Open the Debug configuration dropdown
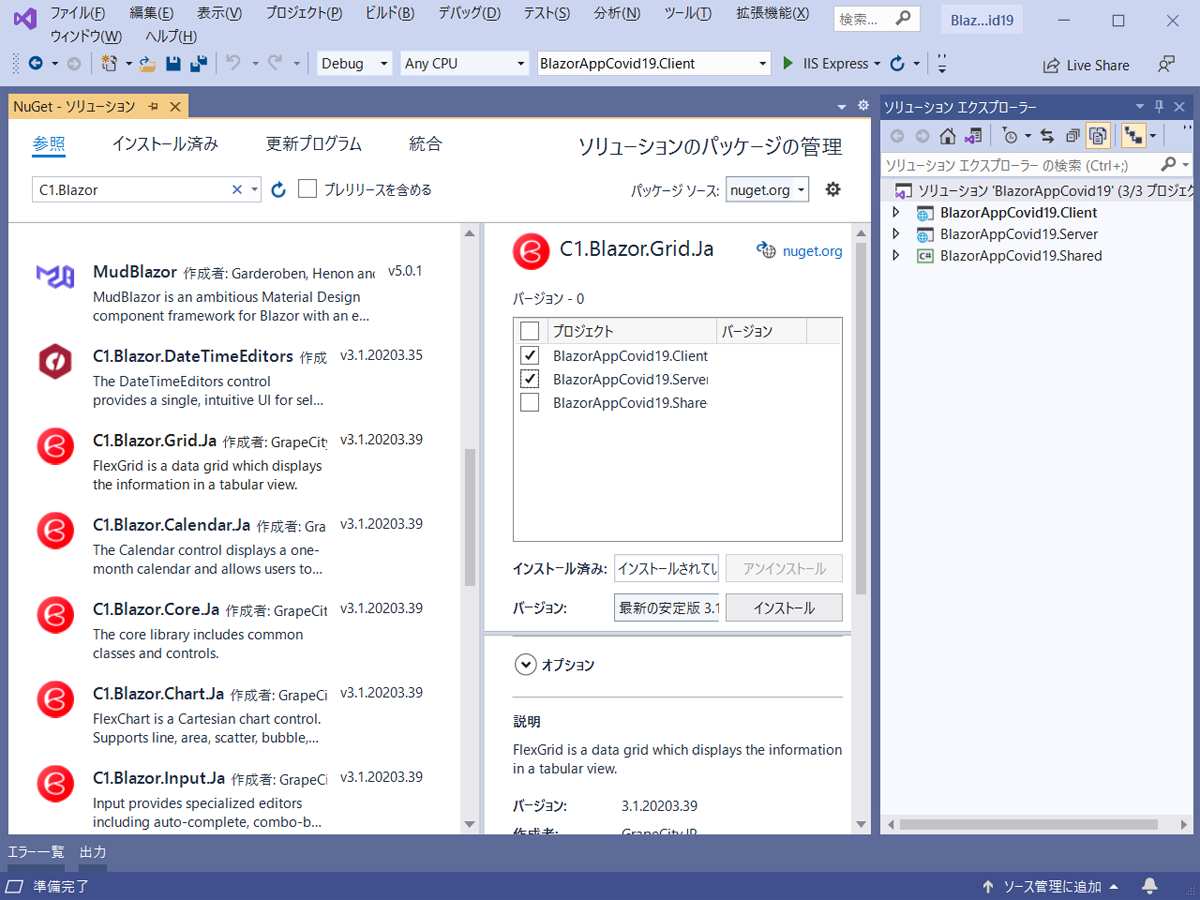The height and width of the screenshot is (900, 1200). click(355, 63)
